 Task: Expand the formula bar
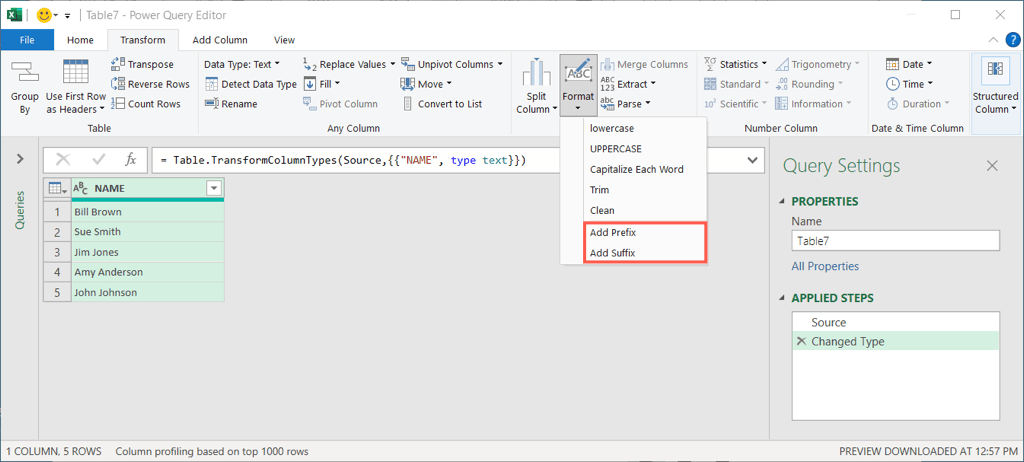[x=752, y=160]
